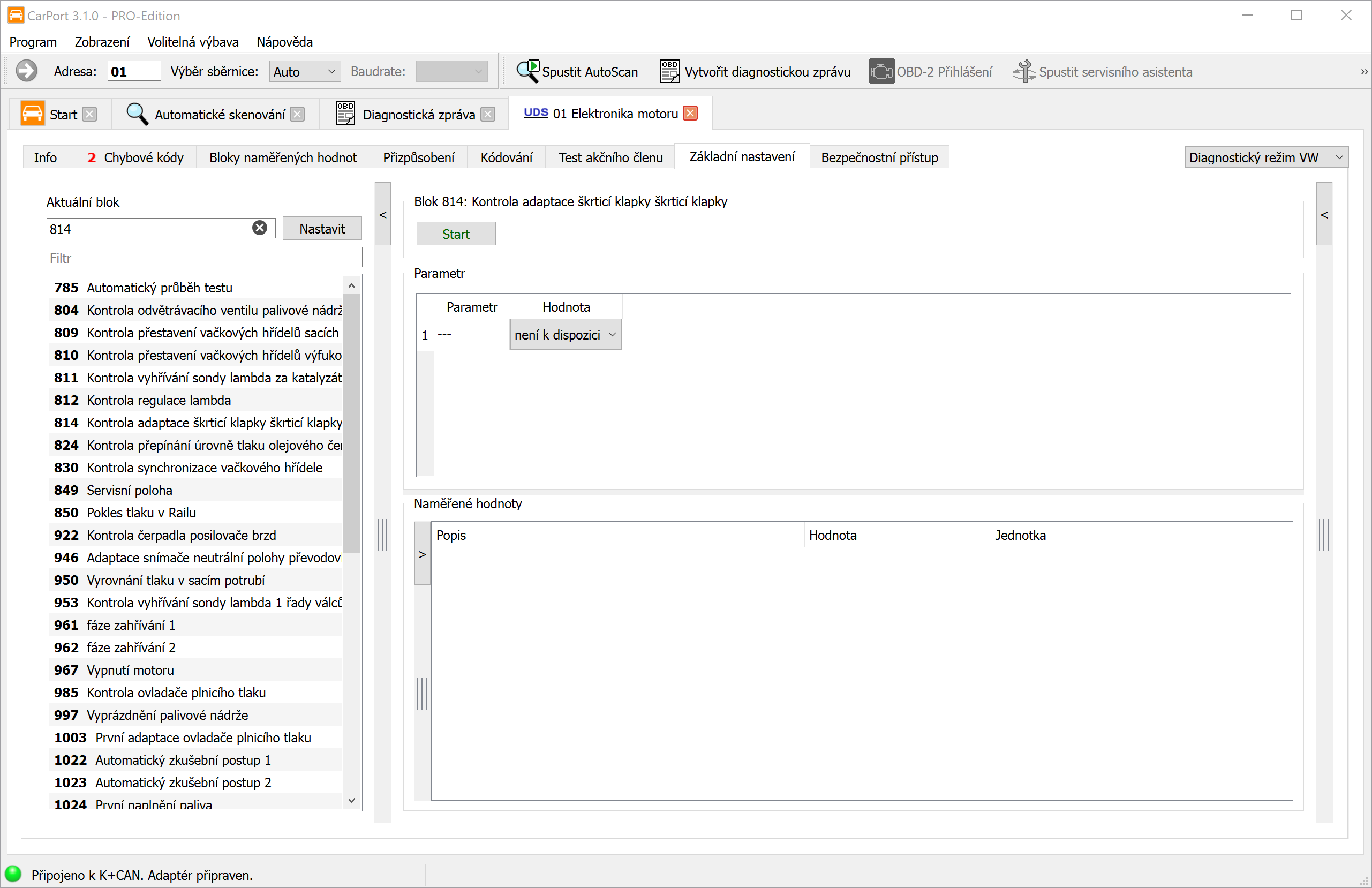Close the Automatické skenování tab

pyautogui.click(x=297, y=114)
